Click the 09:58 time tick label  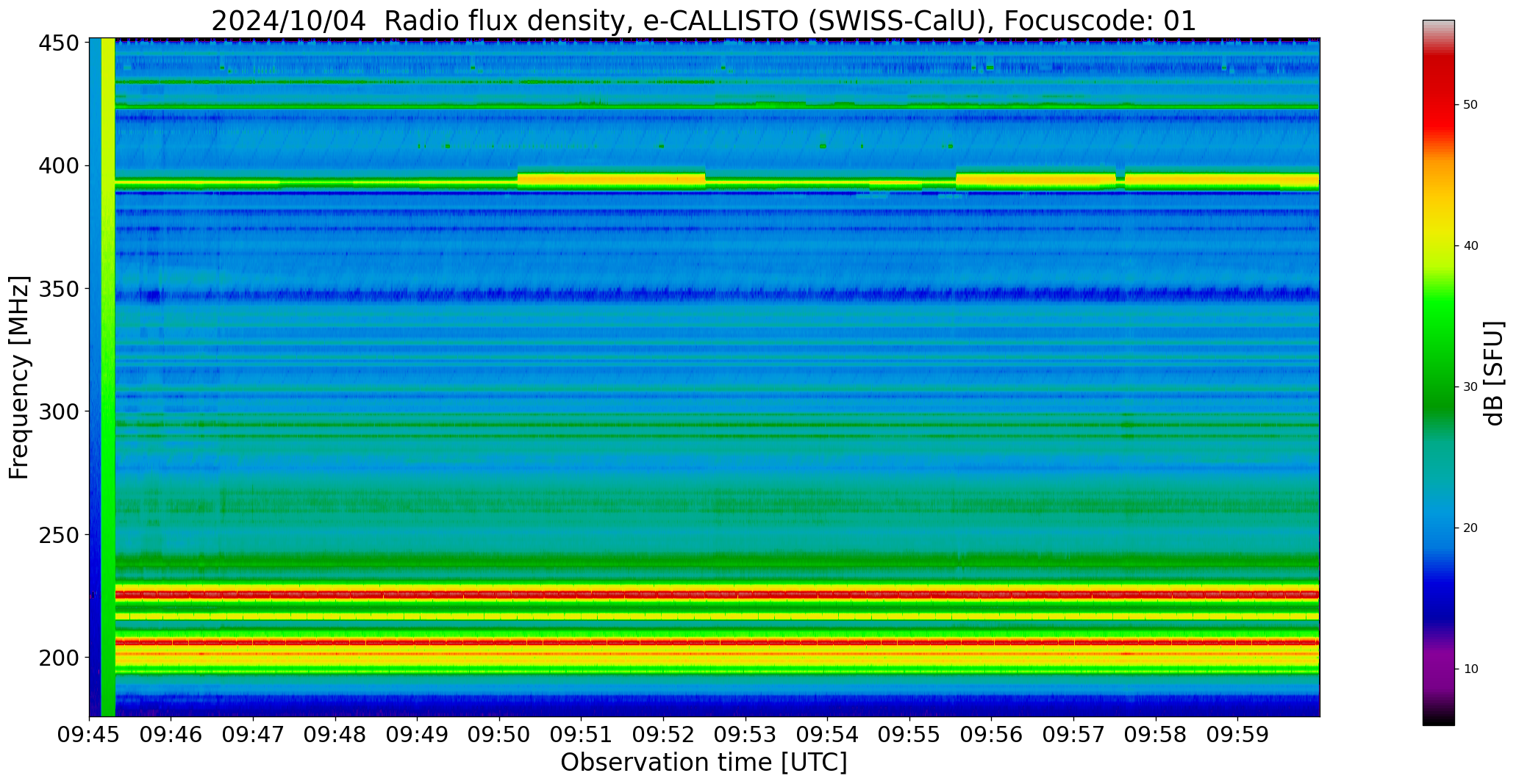coord(1156,735)
